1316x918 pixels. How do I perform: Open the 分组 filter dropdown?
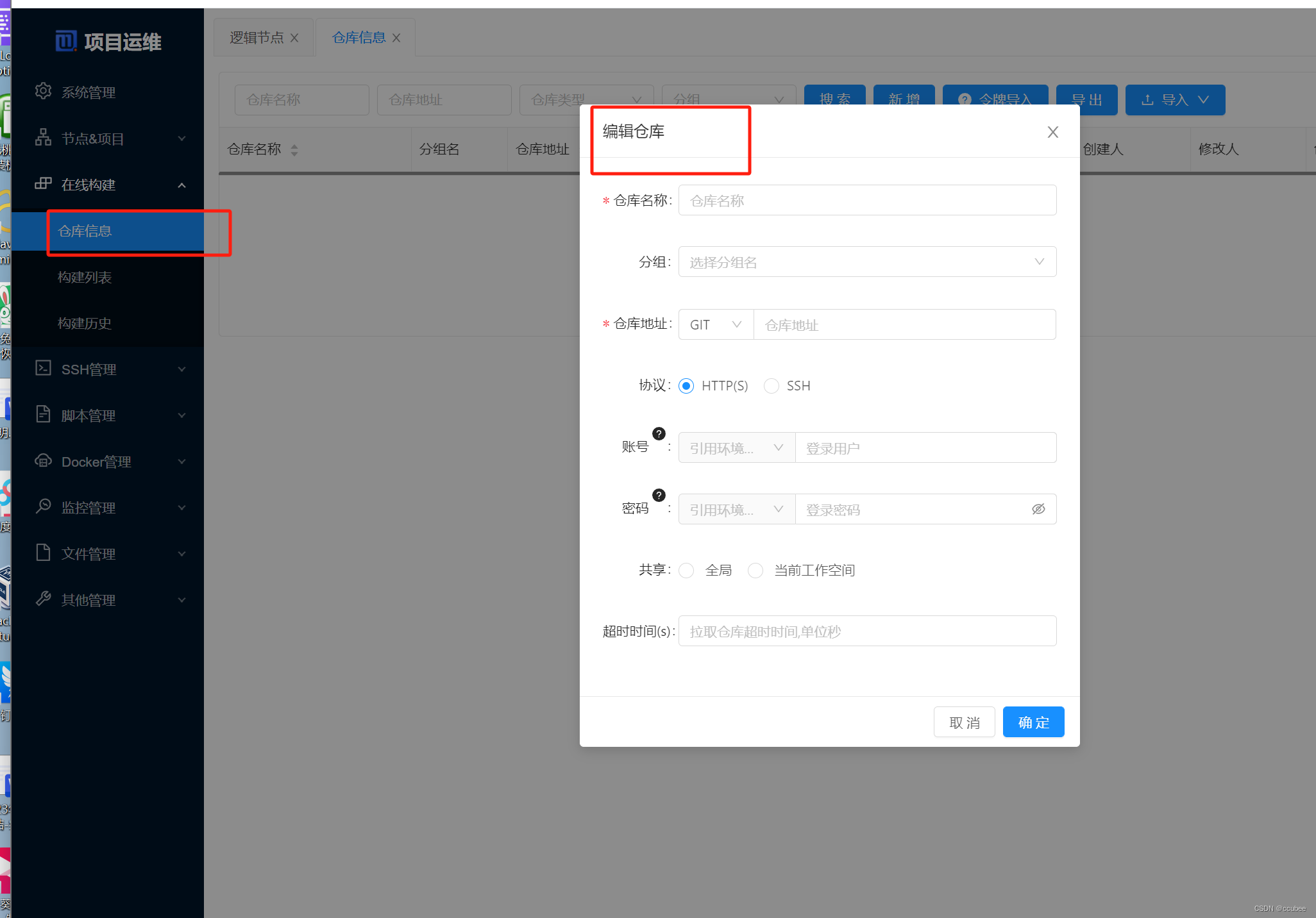tap(729, 100)
